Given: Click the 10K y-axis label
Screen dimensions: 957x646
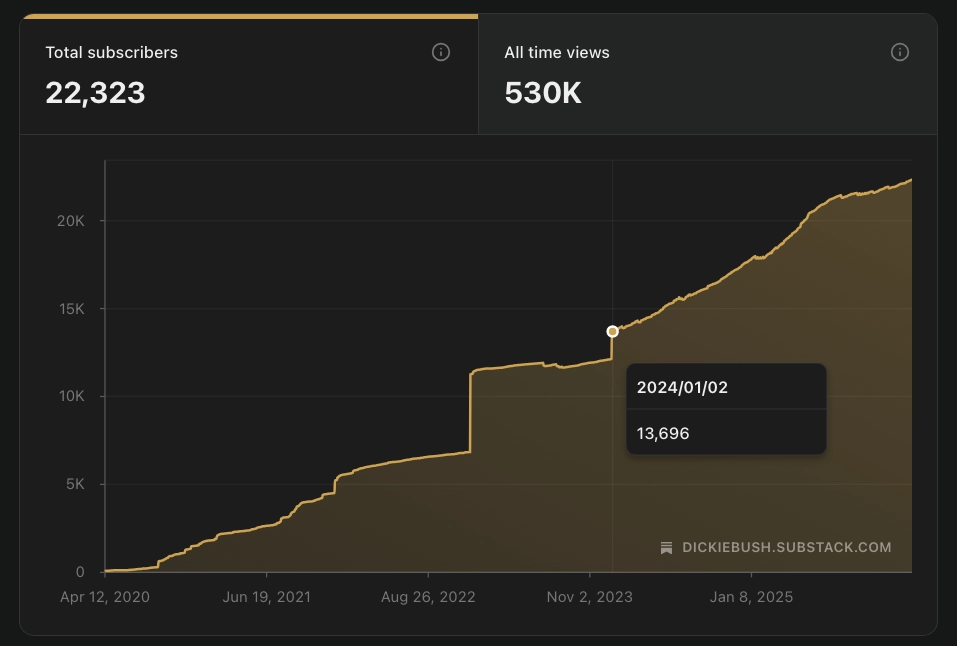Looking at the screenshot, I should (x=71, y=396).
